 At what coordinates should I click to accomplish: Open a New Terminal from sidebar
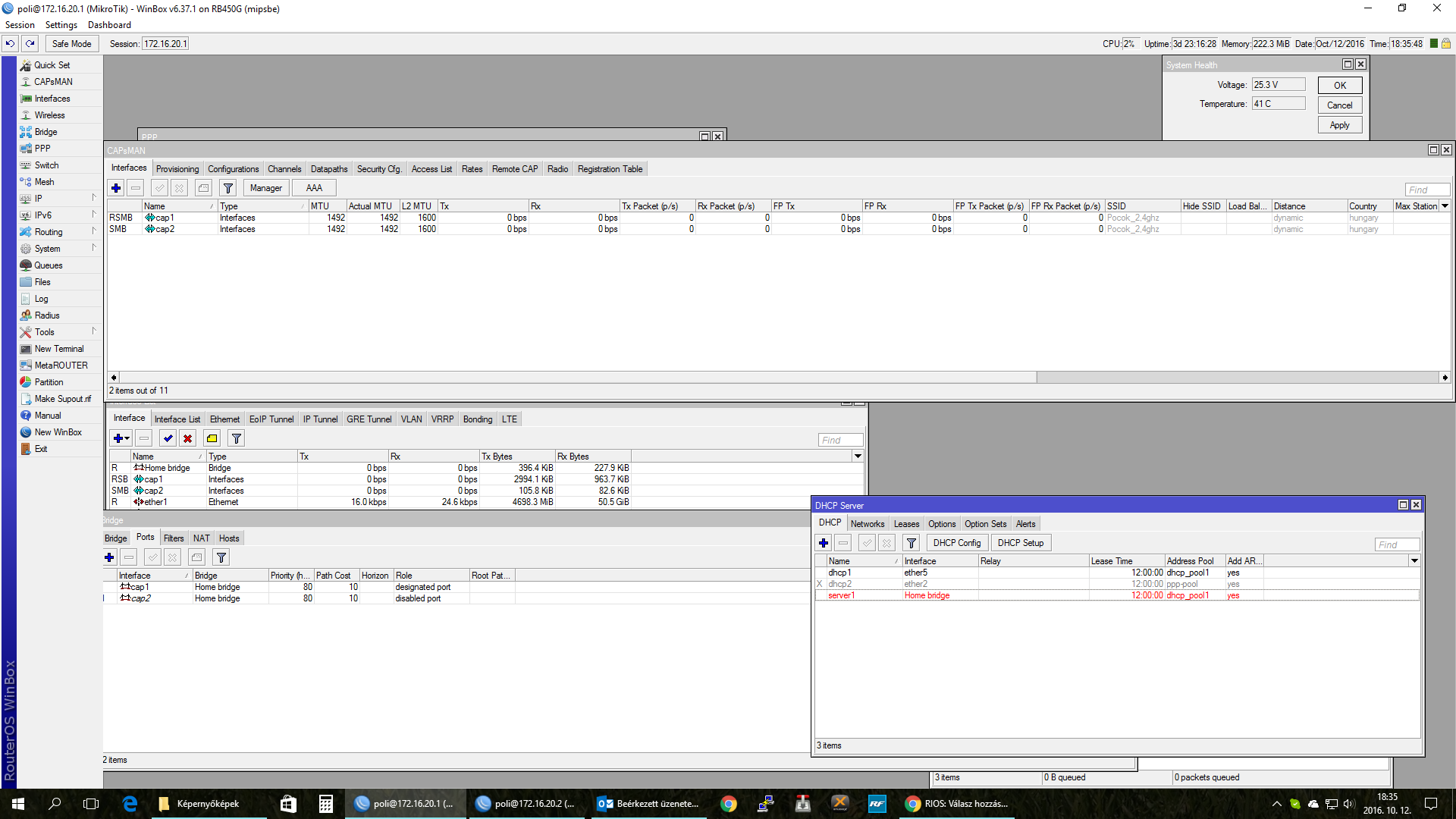59,349
